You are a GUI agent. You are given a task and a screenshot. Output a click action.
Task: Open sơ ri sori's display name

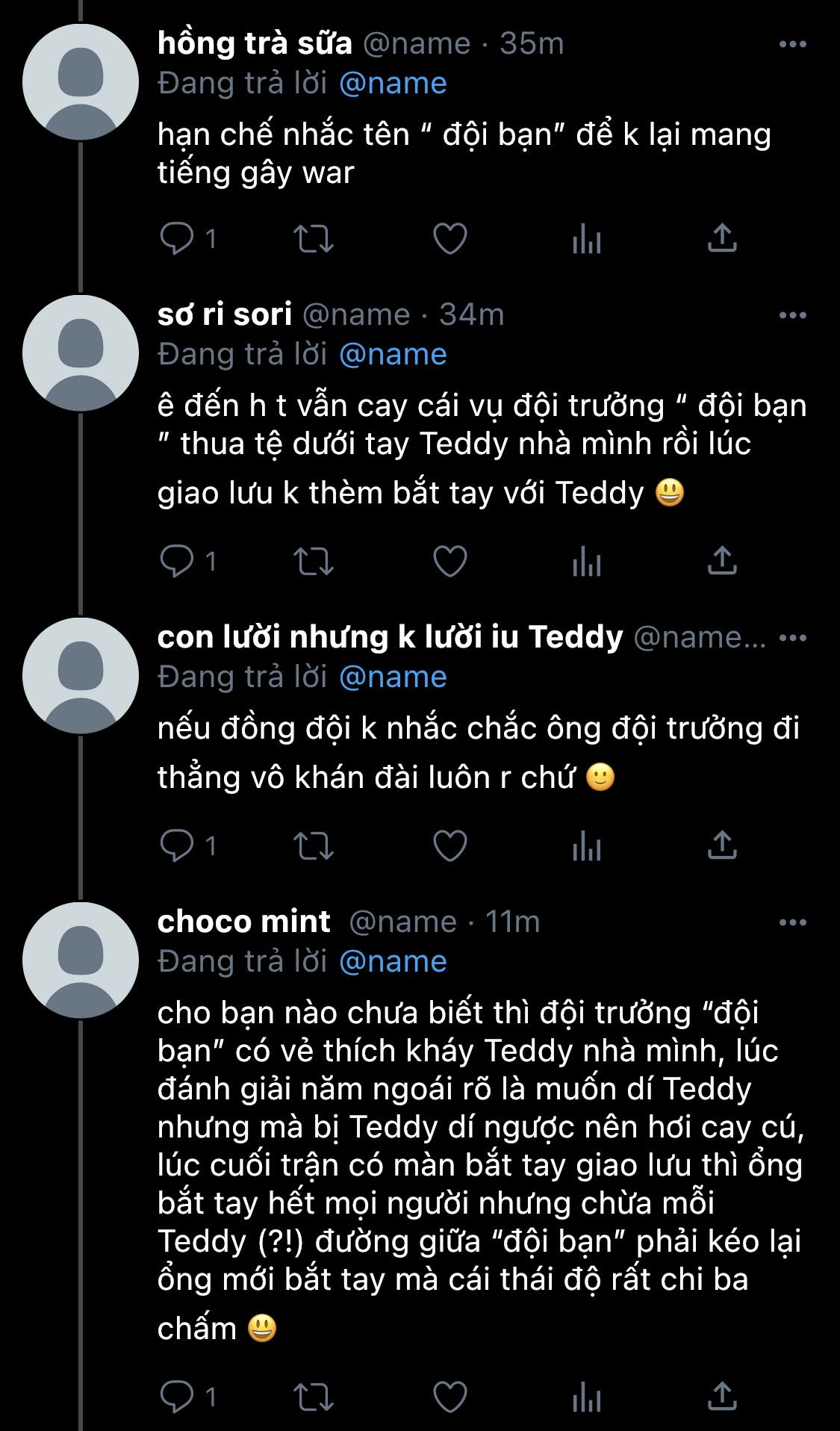(x=224, y=314)
